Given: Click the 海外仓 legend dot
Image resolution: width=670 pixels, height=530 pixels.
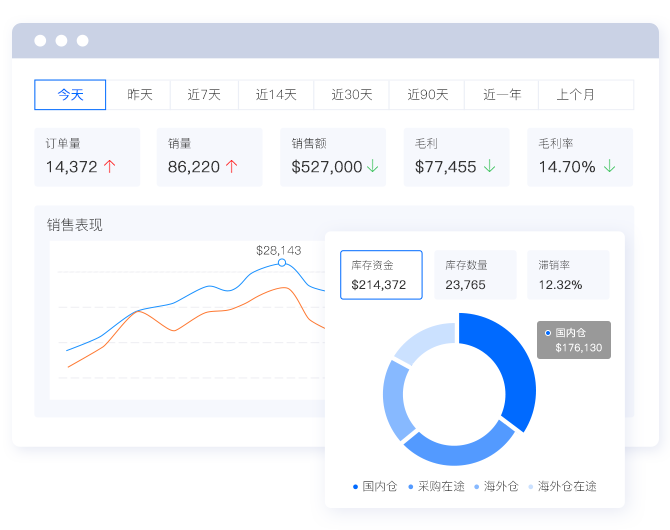Looking at the screenshot, I should pyautogui.click(x=476, y=487).
